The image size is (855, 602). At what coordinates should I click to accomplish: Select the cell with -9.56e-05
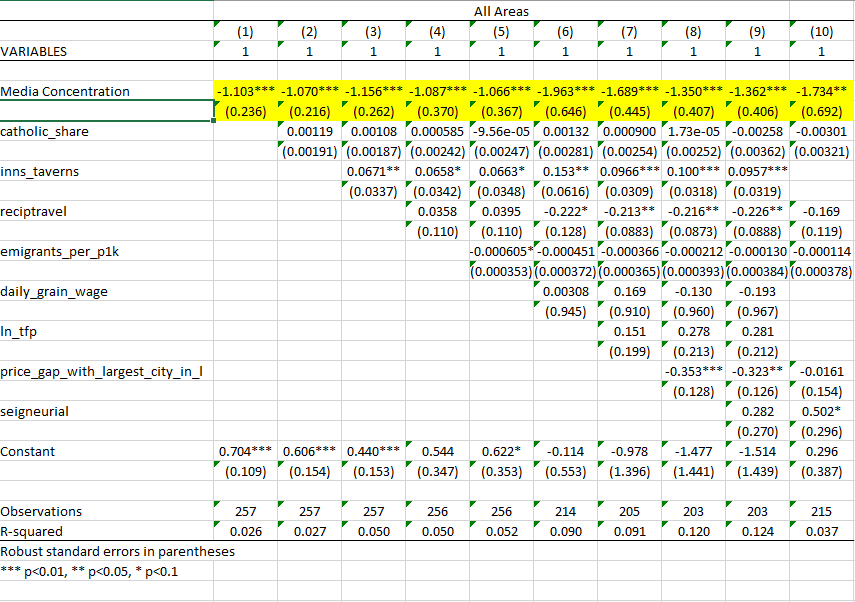[502, 131]
